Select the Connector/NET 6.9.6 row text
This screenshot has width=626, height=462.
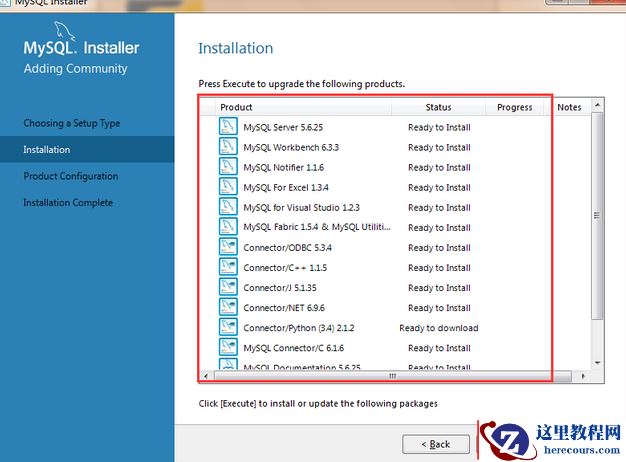point(284,308)
